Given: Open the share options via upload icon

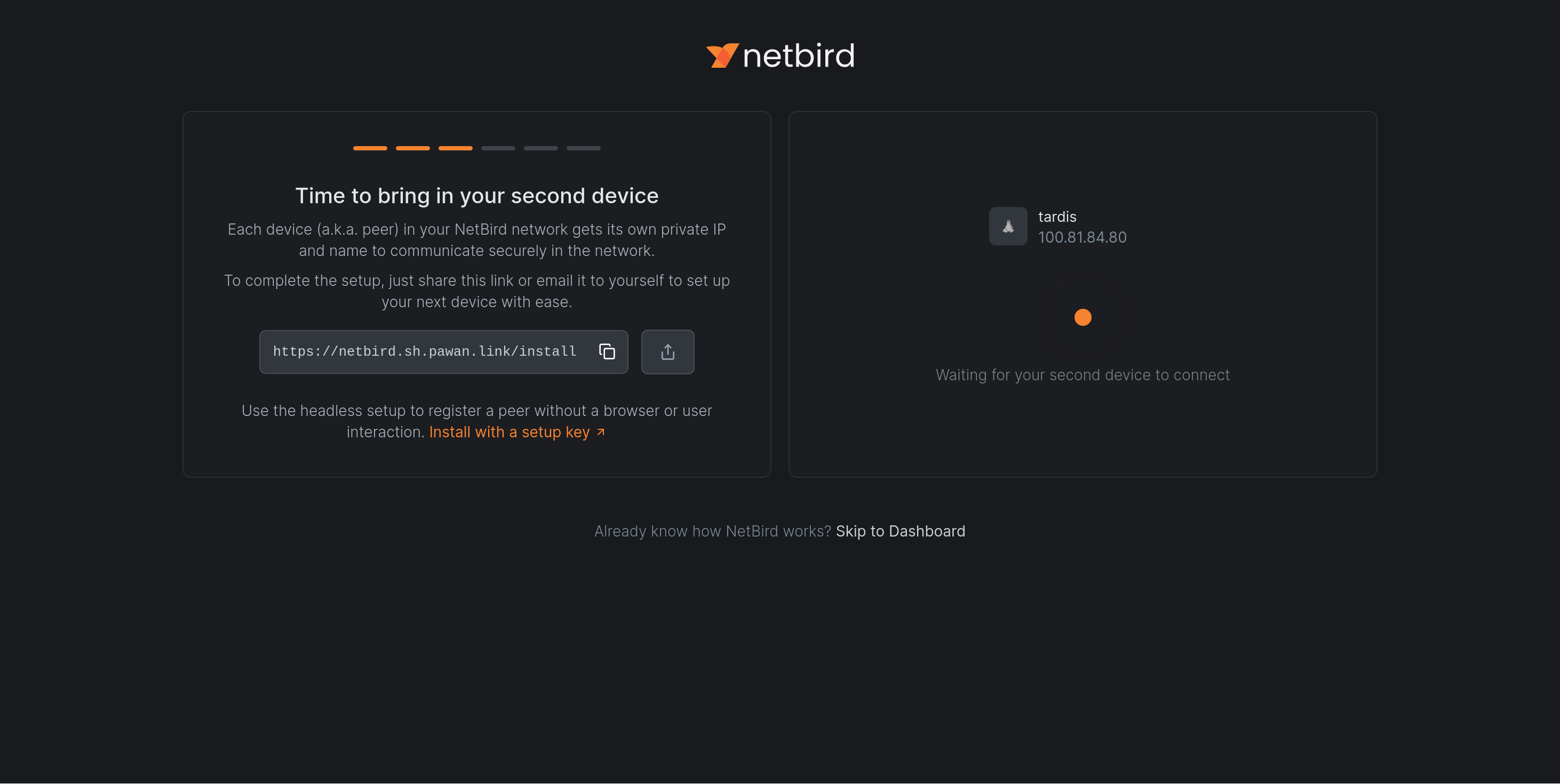Looking at the screenshot, I should [x=667, y=352].
